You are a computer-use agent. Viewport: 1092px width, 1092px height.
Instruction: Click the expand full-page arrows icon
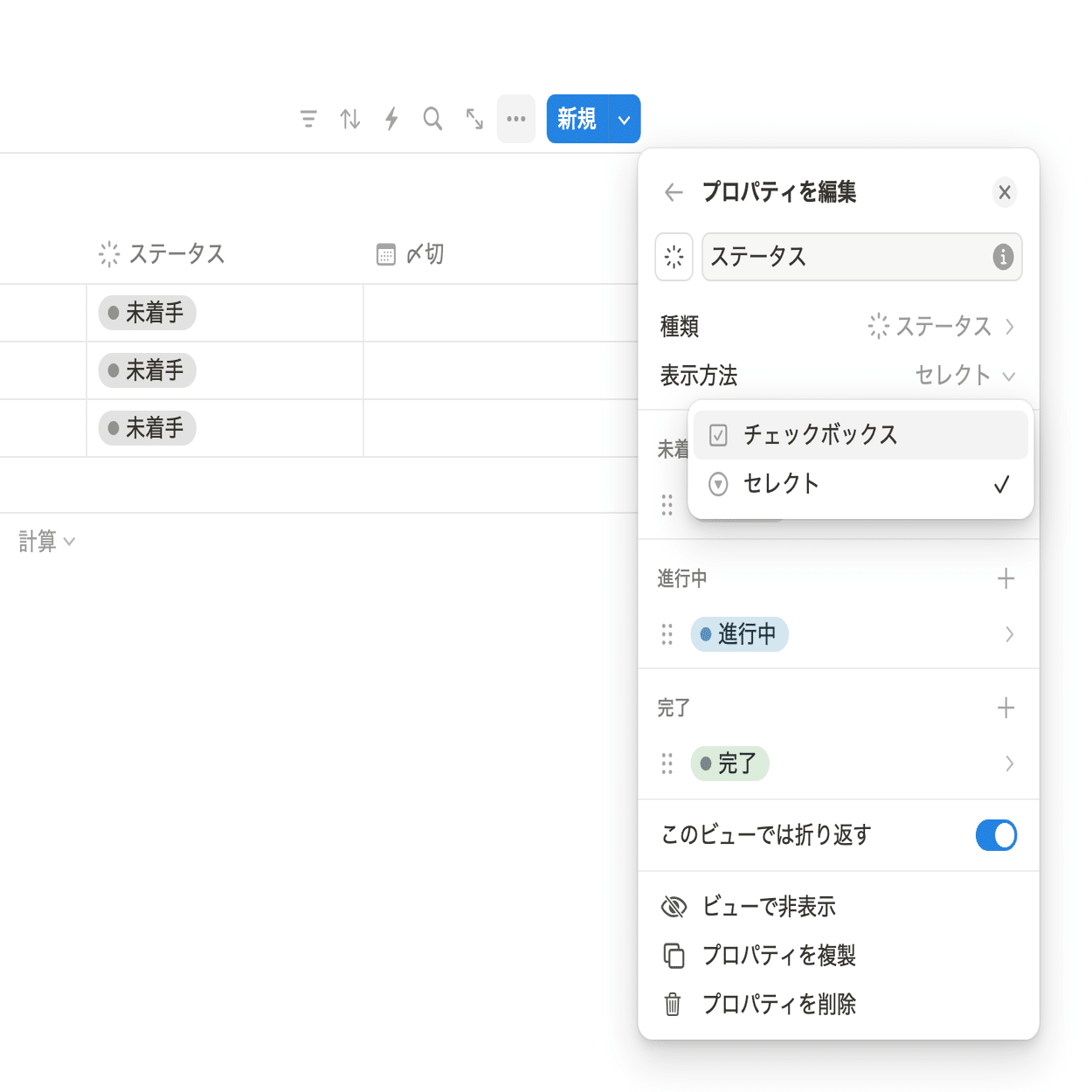tap(474, 119)
